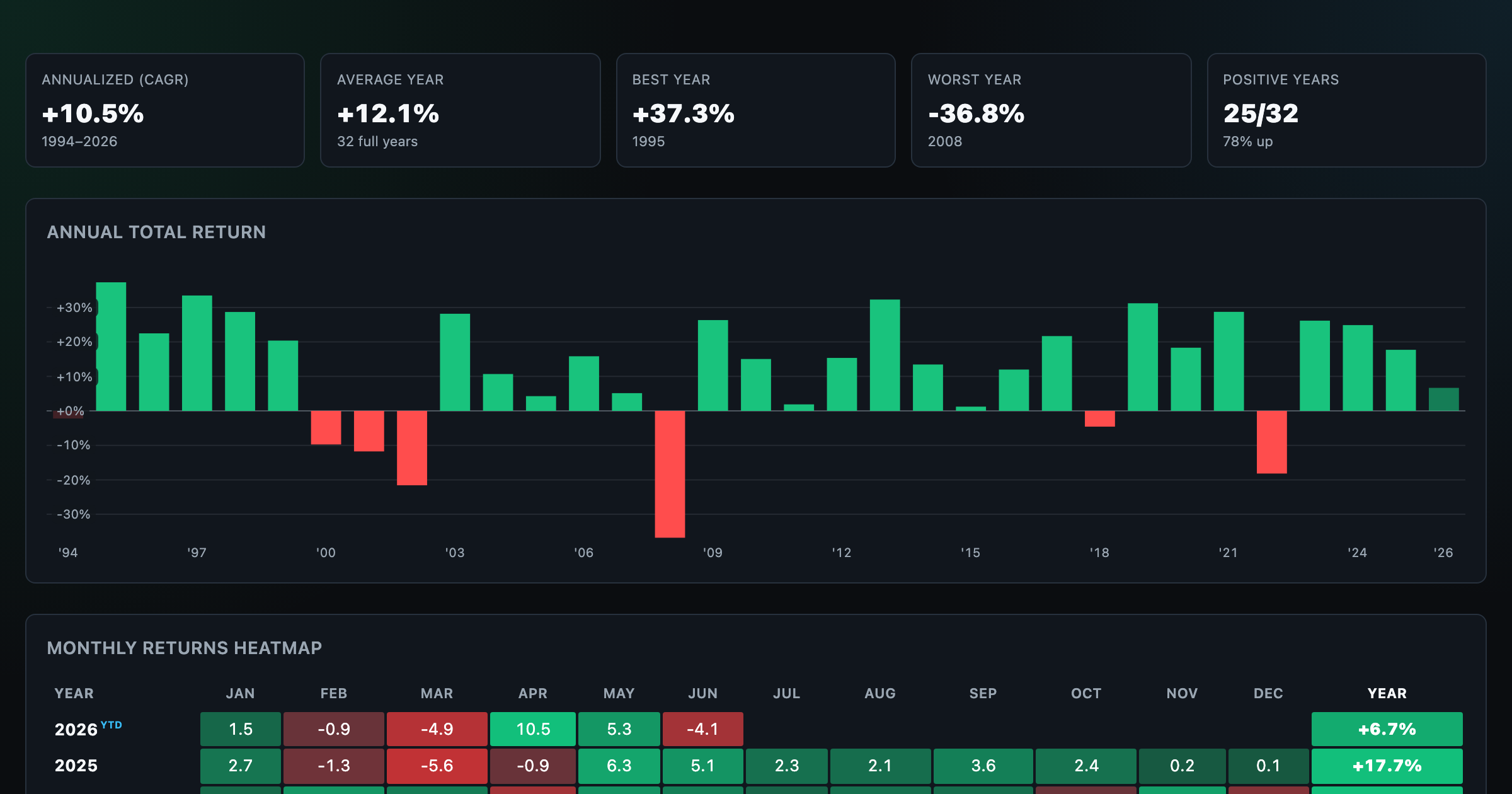This screenshot has height=794, width=1512.
Task: Select the Average Year +12.1% card
Action: 461,110
